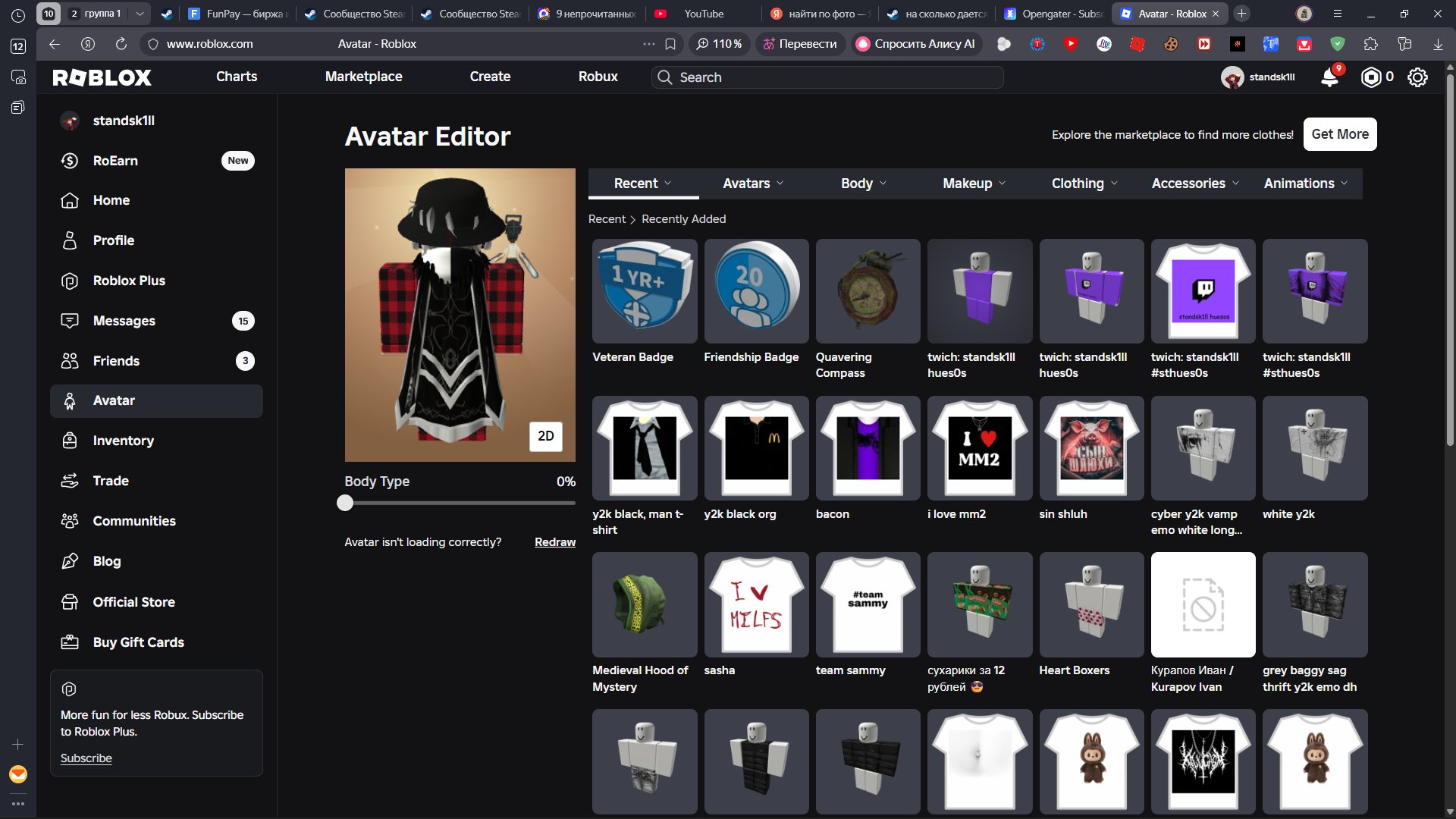
Task: Toggle the avatar preview to 2D
Action: 546,436
